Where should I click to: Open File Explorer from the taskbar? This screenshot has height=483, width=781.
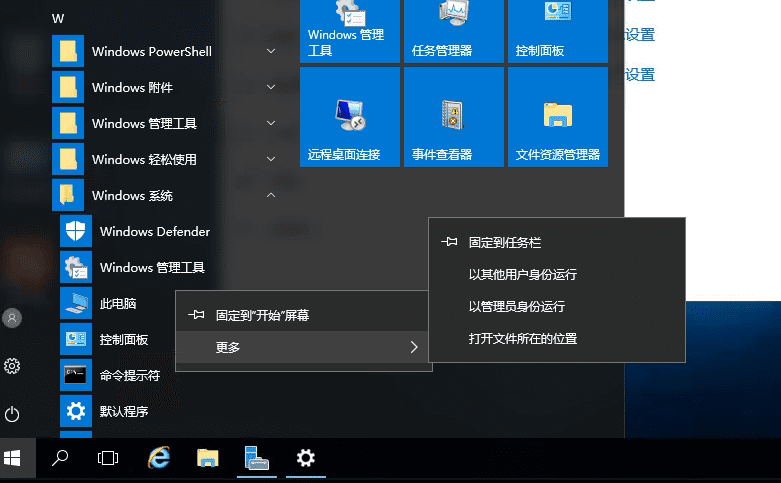(207, 458)
